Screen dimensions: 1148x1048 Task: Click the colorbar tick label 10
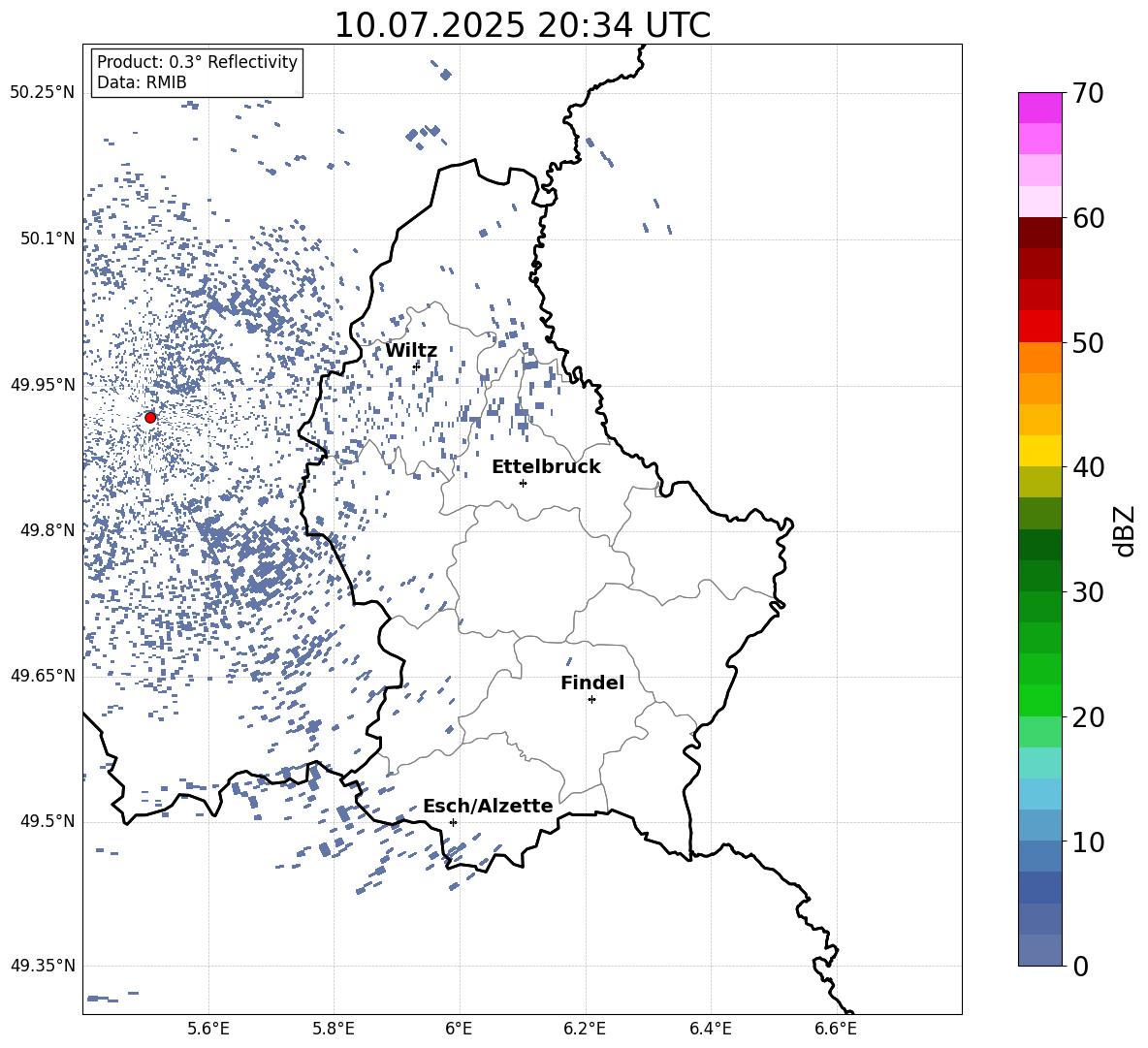1088,842
